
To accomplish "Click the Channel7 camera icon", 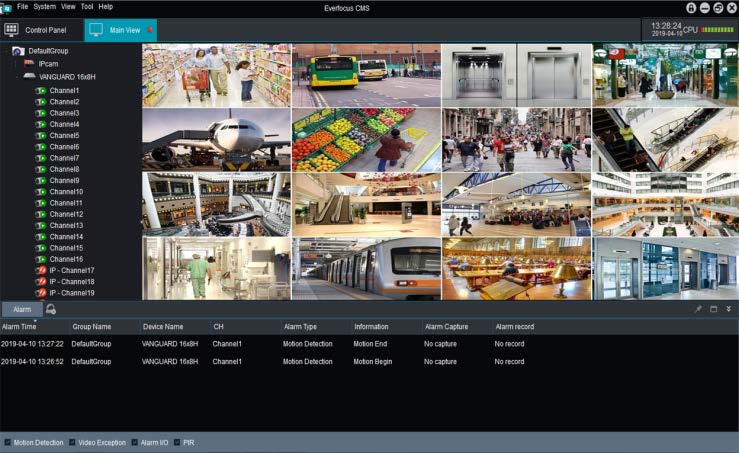I will 41,158.
